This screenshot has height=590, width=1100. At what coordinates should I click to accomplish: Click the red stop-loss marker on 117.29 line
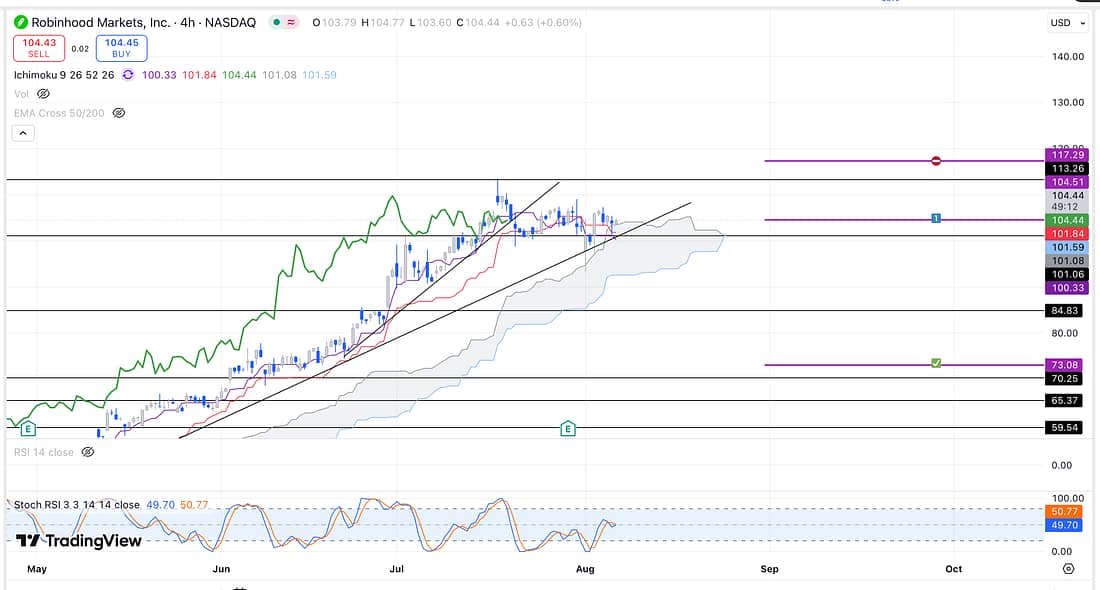click(x=936, y=160)
